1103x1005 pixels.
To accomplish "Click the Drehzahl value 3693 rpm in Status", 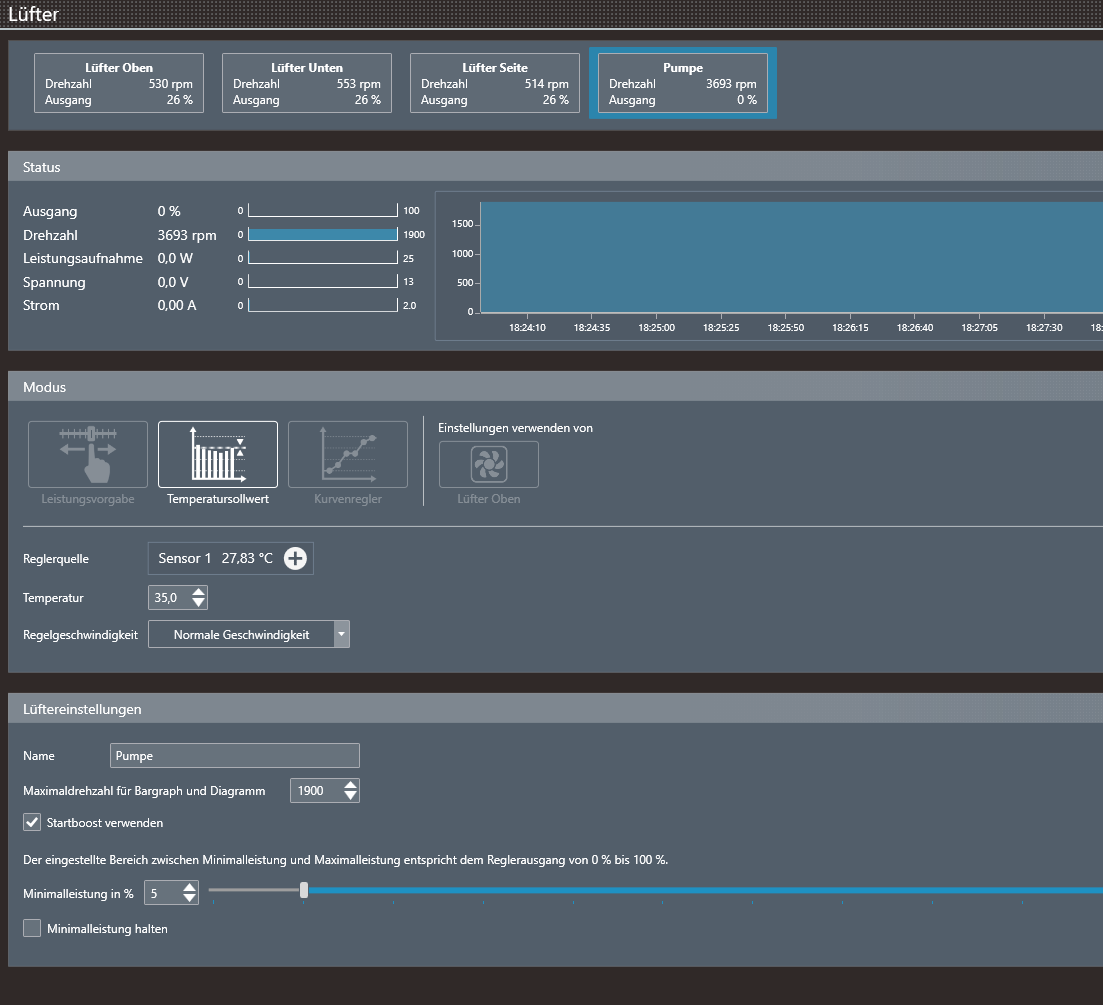I will (187, 235).
